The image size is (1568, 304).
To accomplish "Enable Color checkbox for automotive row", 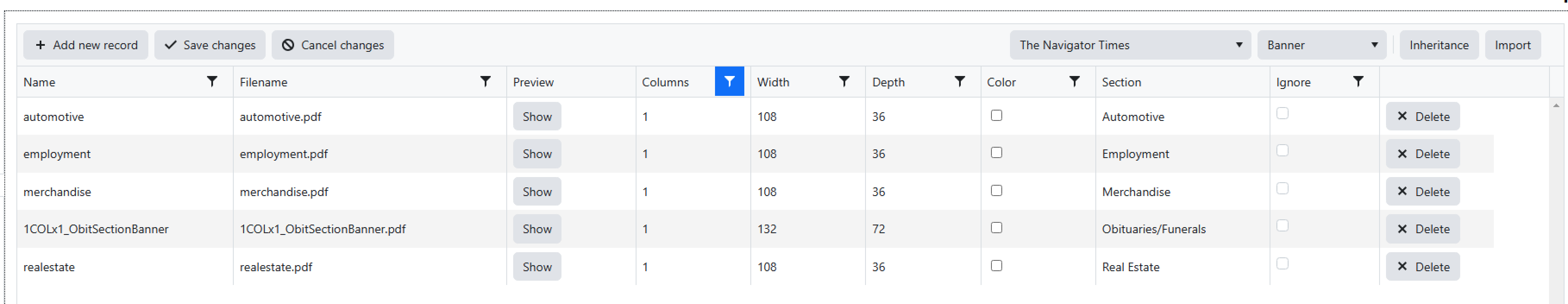I will (996, 115).
